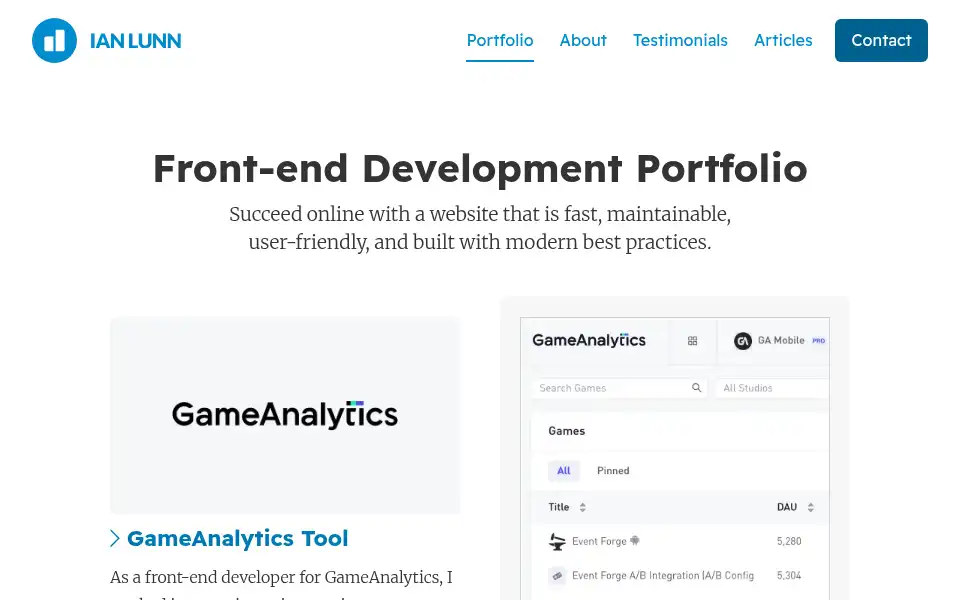This screenshot has height=600, width=960.
Task: Click the GA Mobile studio name
Action: (x=781, y=340)
